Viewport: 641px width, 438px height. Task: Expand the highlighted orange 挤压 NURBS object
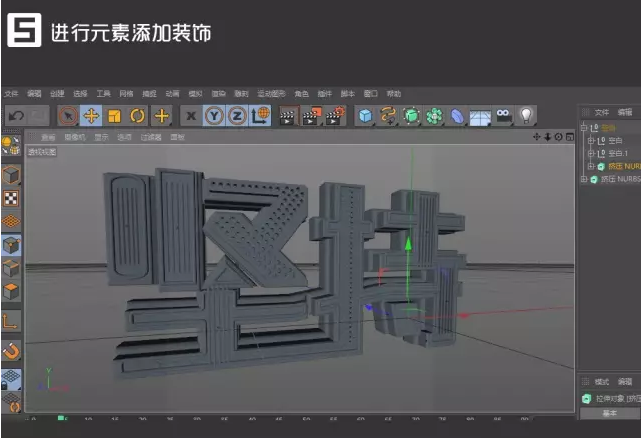click(x=590, y=166)
